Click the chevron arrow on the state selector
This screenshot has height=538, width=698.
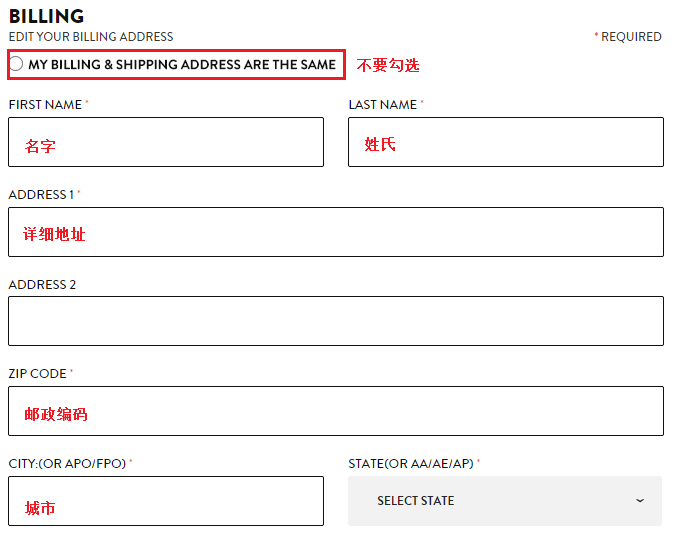pos(640,501)
